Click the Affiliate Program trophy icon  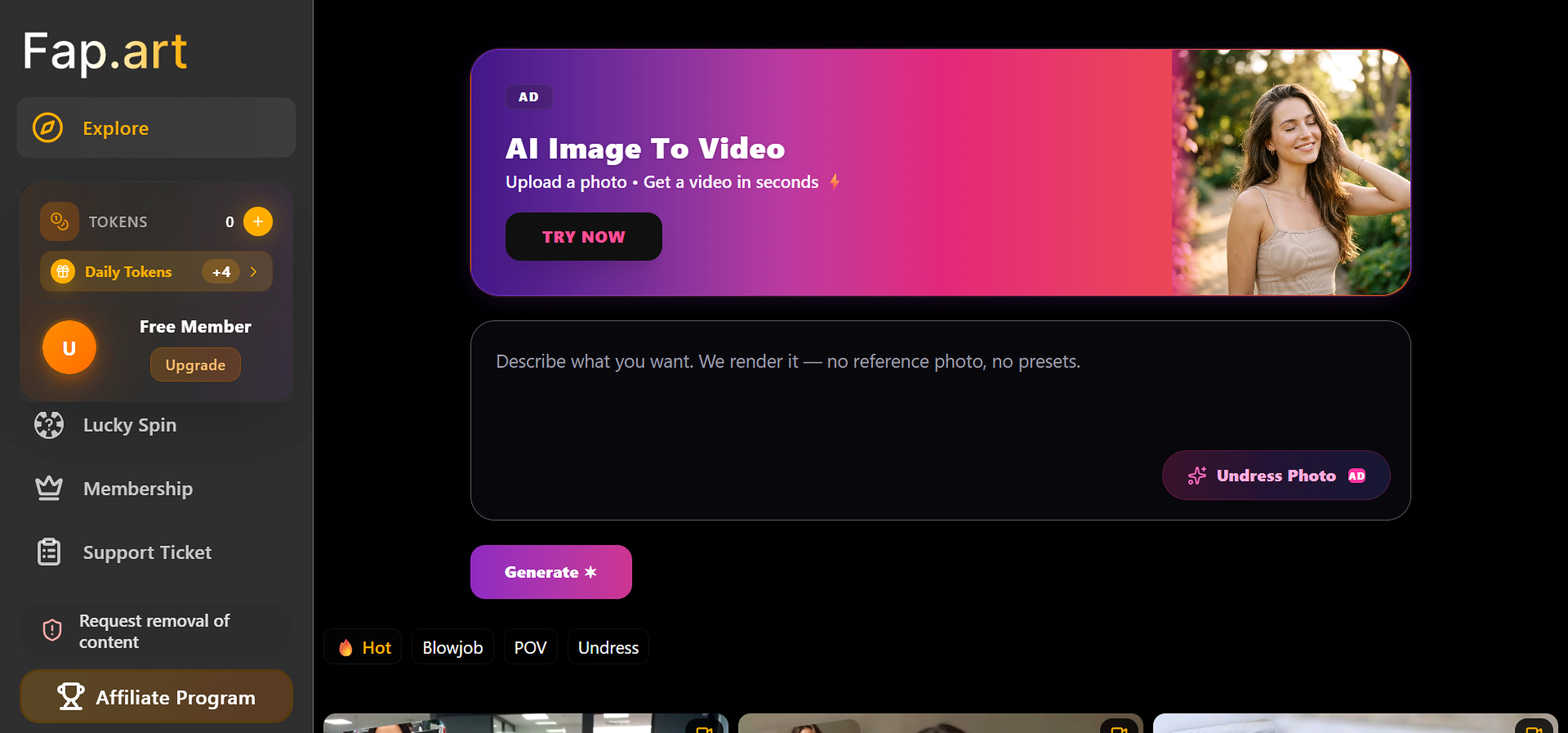71,696
